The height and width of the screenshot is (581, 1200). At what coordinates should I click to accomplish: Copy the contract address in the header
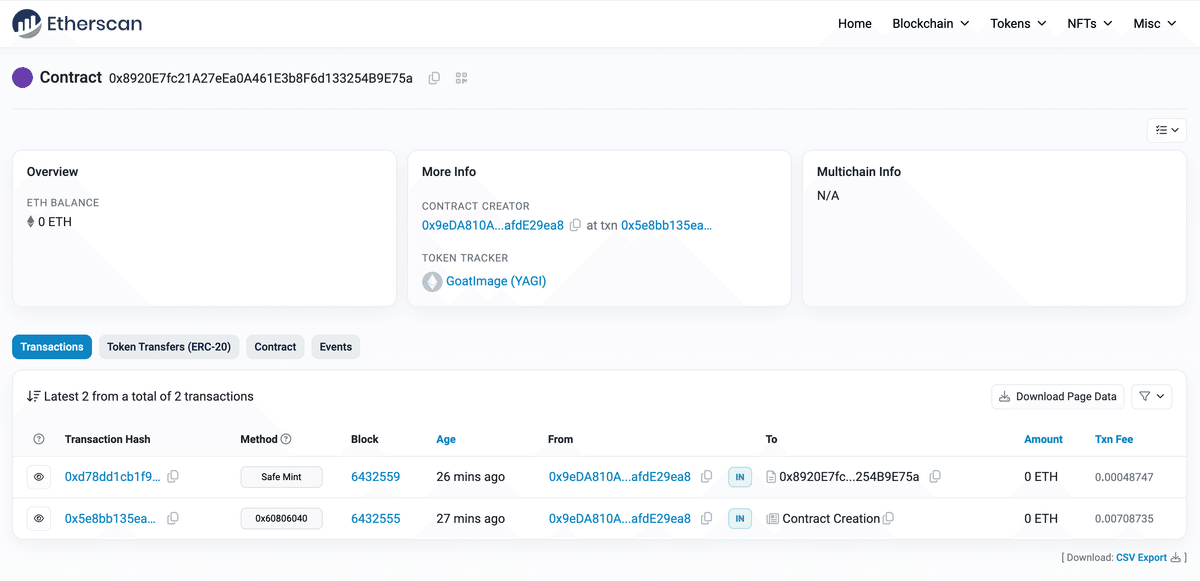pyautogui.click(x=434, y=78)
